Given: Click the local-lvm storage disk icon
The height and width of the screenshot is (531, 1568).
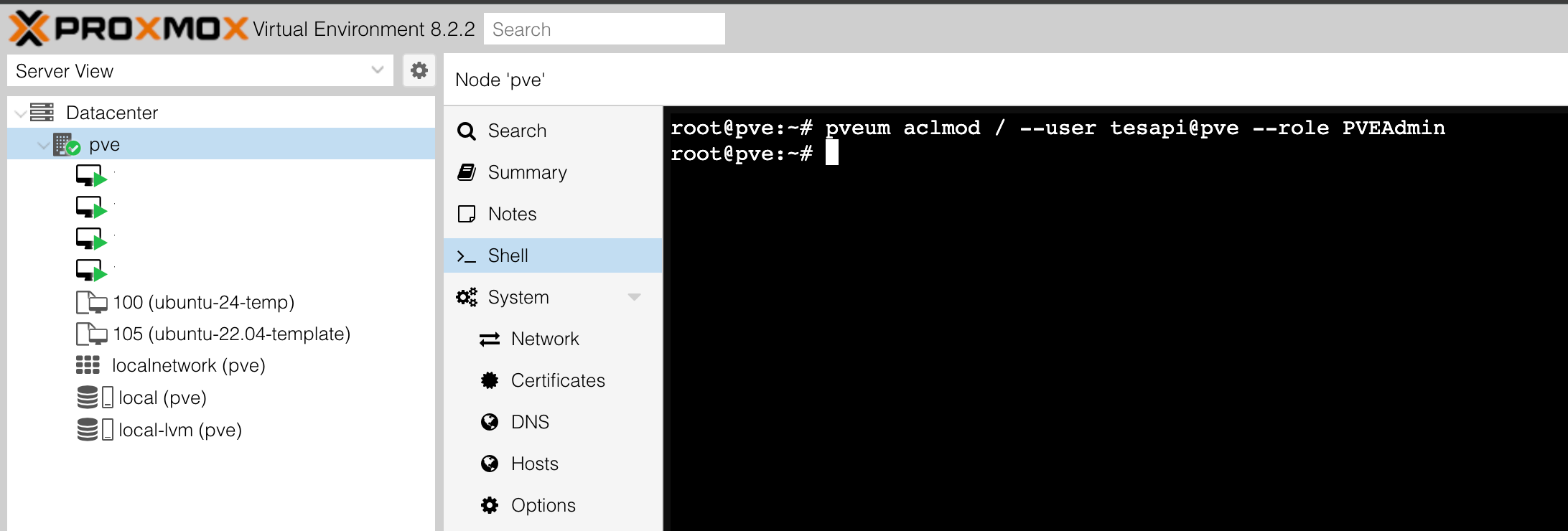Looking at the screenshot, I should [x=88, y=430].
